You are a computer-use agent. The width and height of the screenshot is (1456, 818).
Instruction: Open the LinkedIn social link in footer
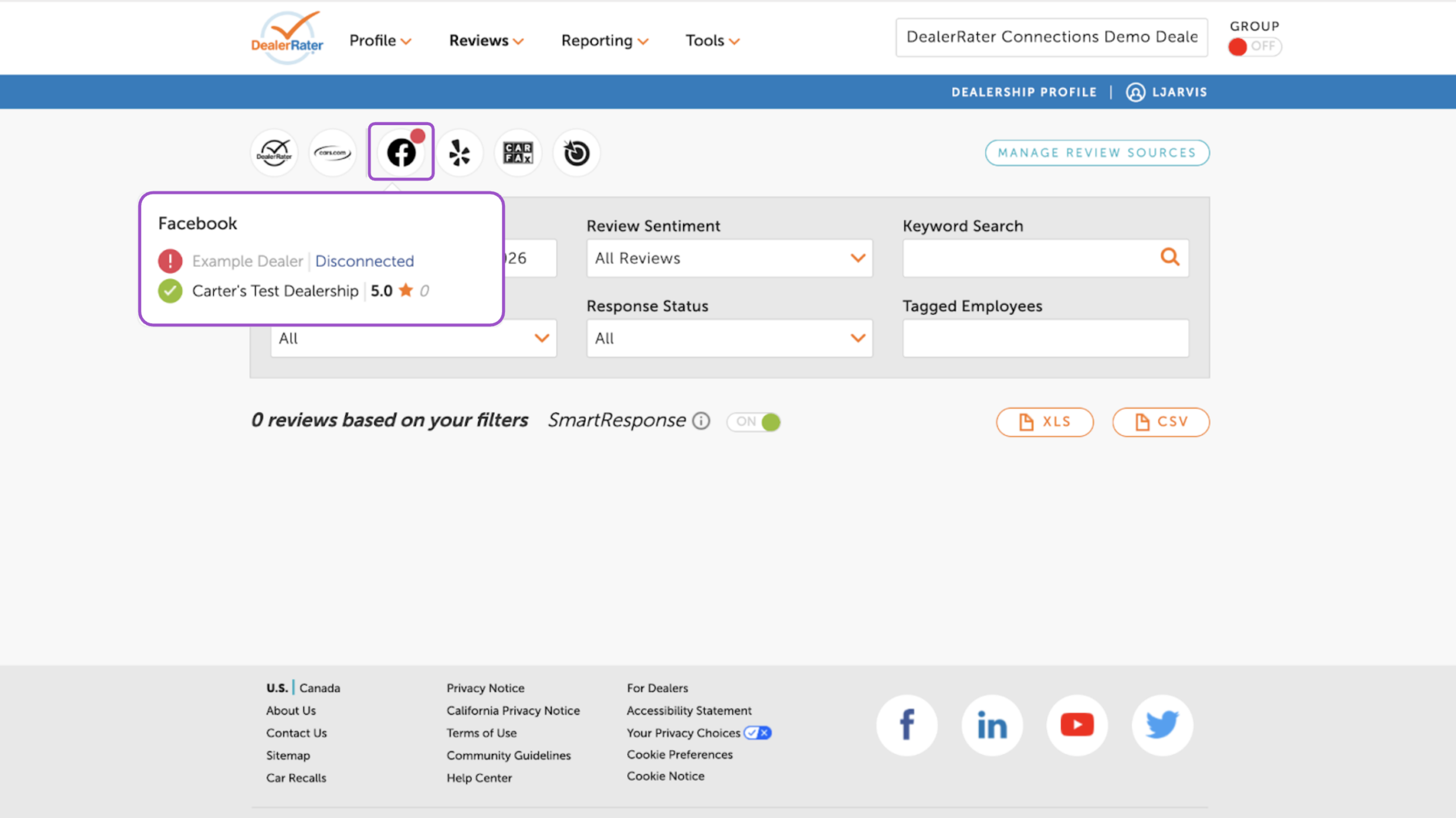992,725
